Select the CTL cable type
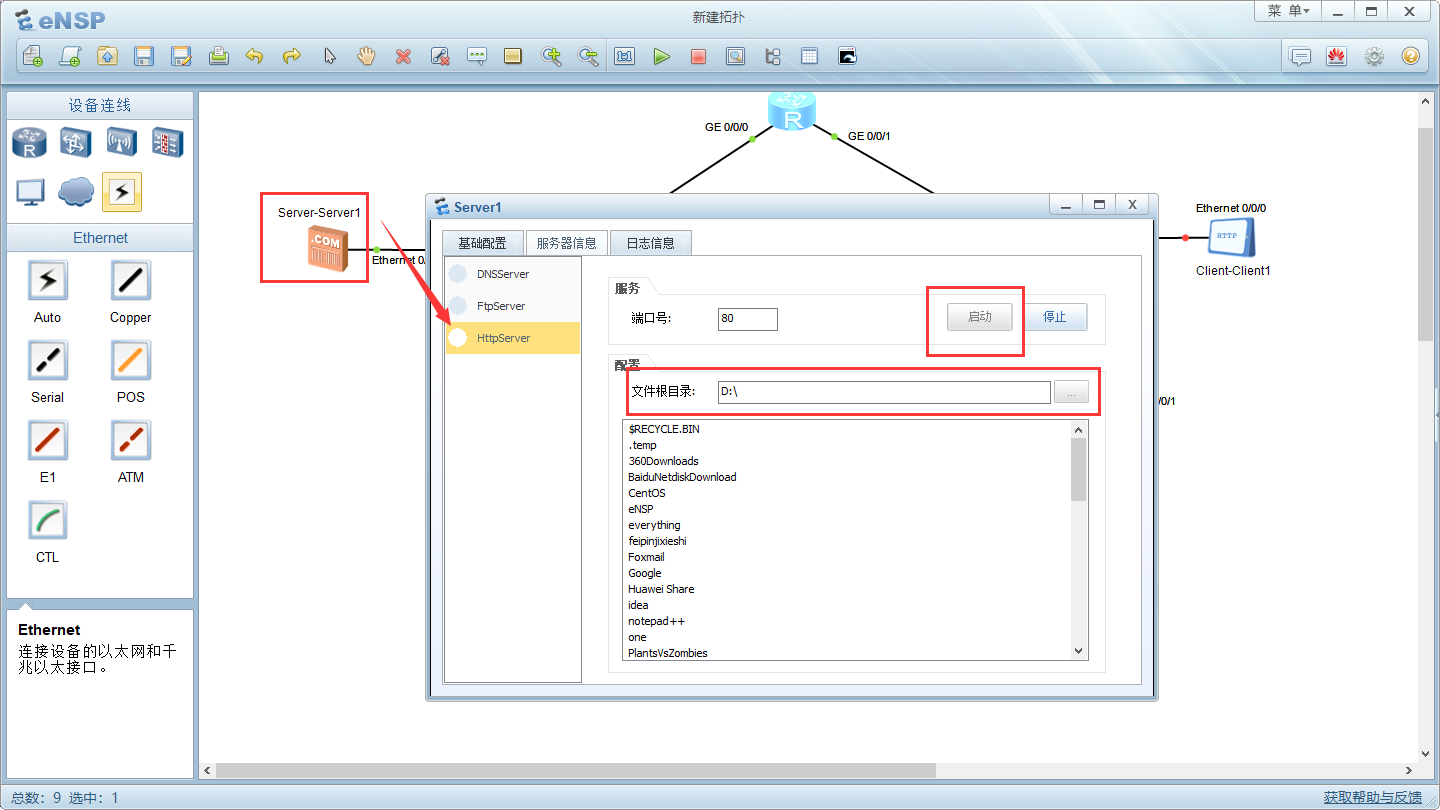The width and height of the screenshot is (1440, 810). 47,521
